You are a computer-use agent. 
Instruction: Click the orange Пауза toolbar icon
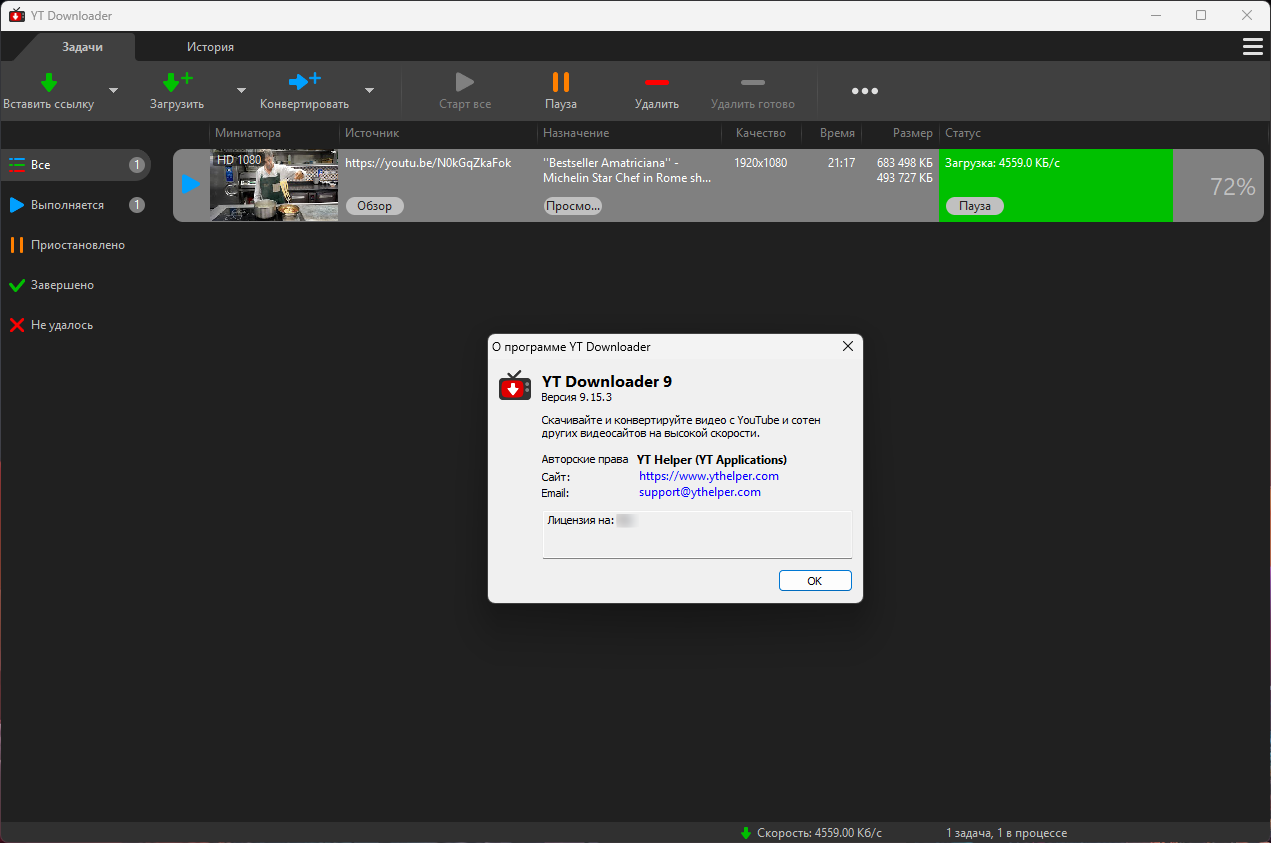pyautogui.click(x=561, y=82)
